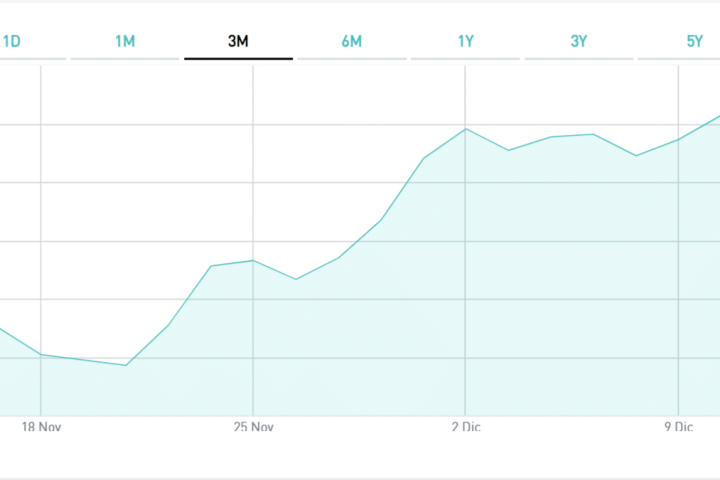Click the line point at 9 Dic gridline

coord(679,139)
